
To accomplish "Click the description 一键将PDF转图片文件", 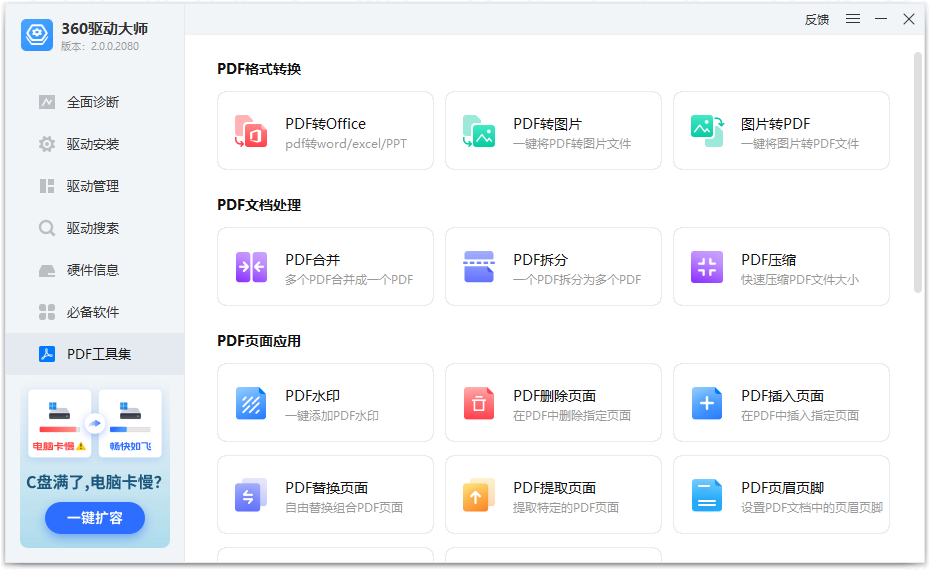I will pos(572,144).
